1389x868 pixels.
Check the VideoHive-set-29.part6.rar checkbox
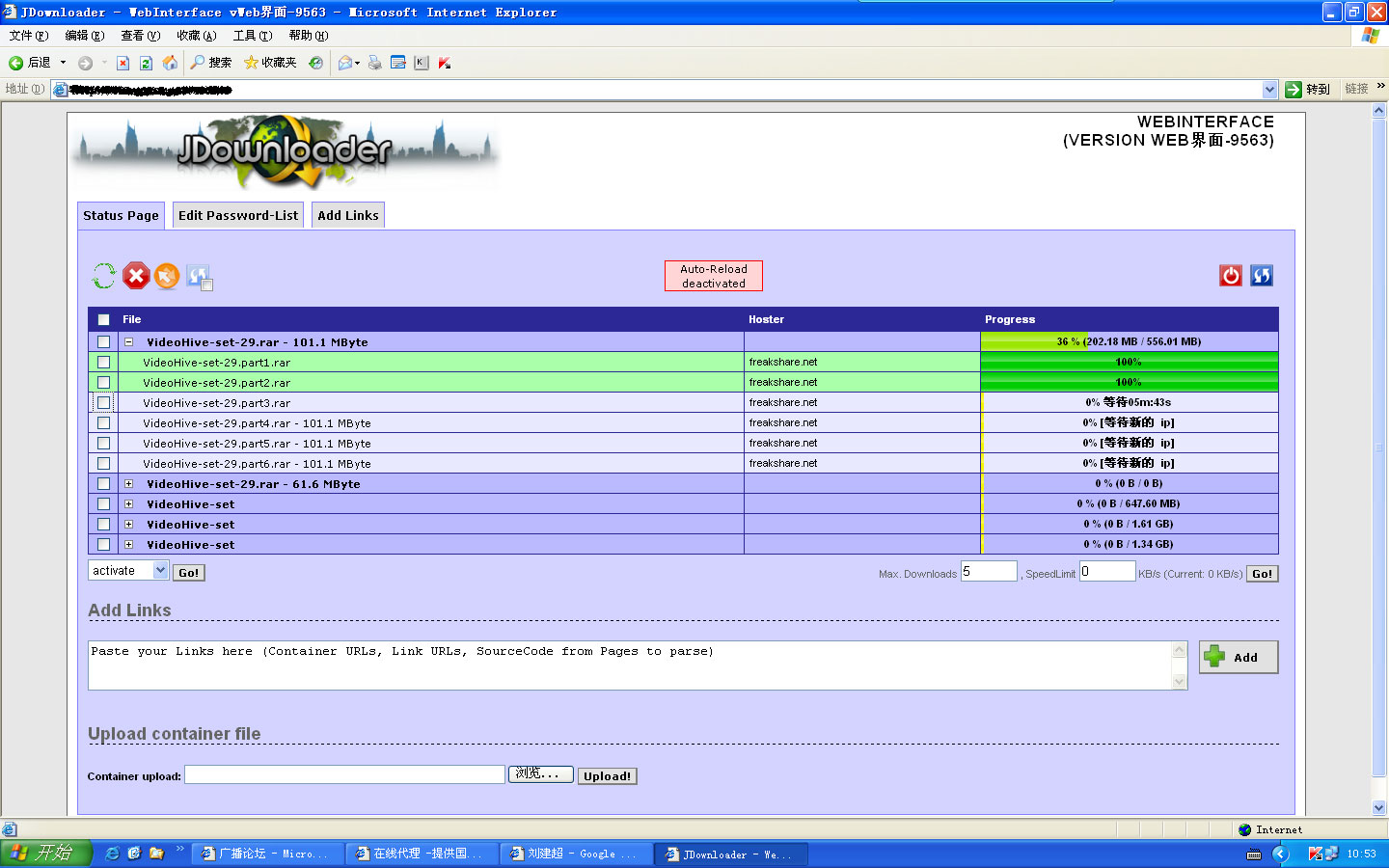click(x=103, y=464)
